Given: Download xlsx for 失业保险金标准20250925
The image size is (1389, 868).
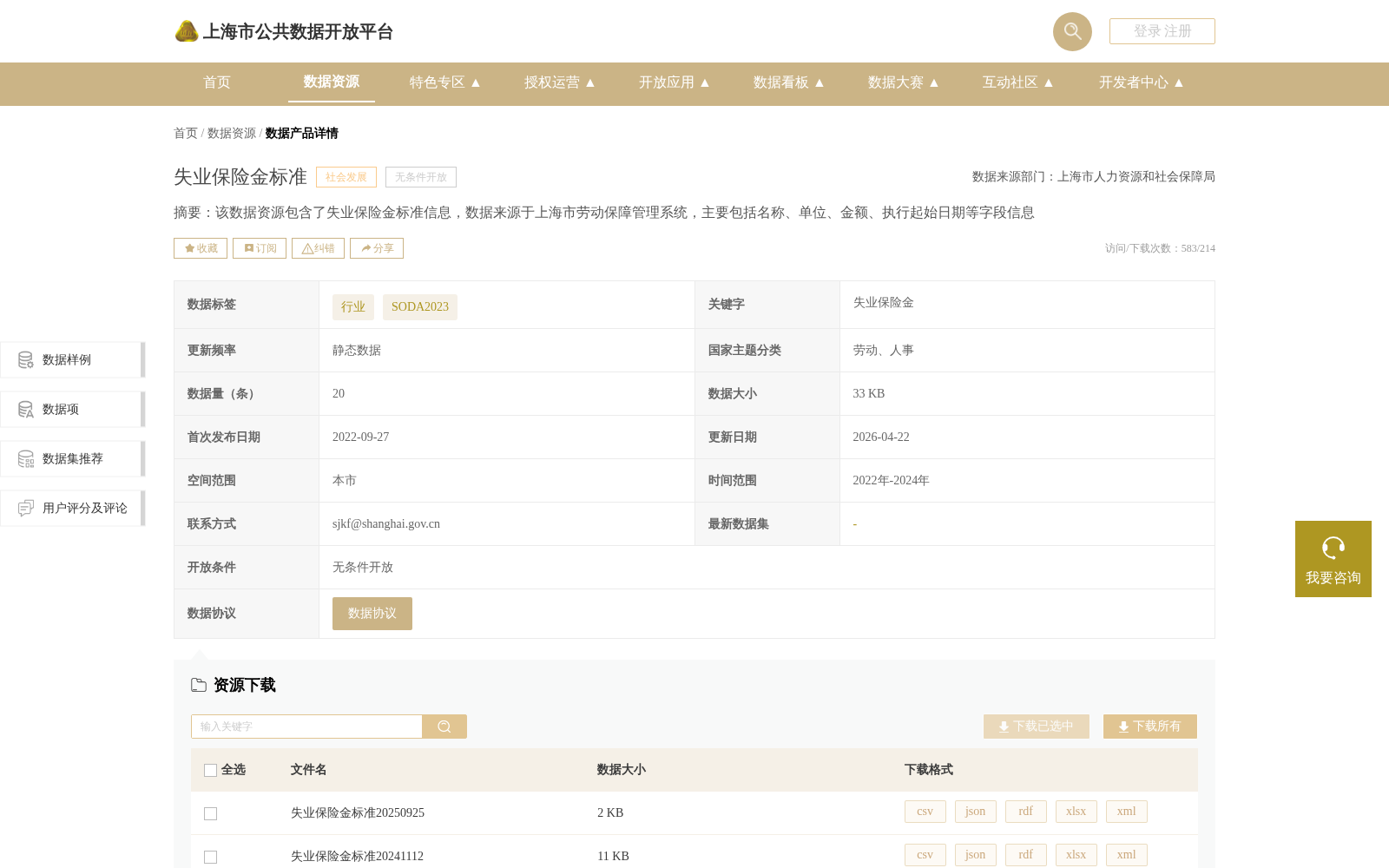Looking at the screenshot, I should [x=1076, y=812].
